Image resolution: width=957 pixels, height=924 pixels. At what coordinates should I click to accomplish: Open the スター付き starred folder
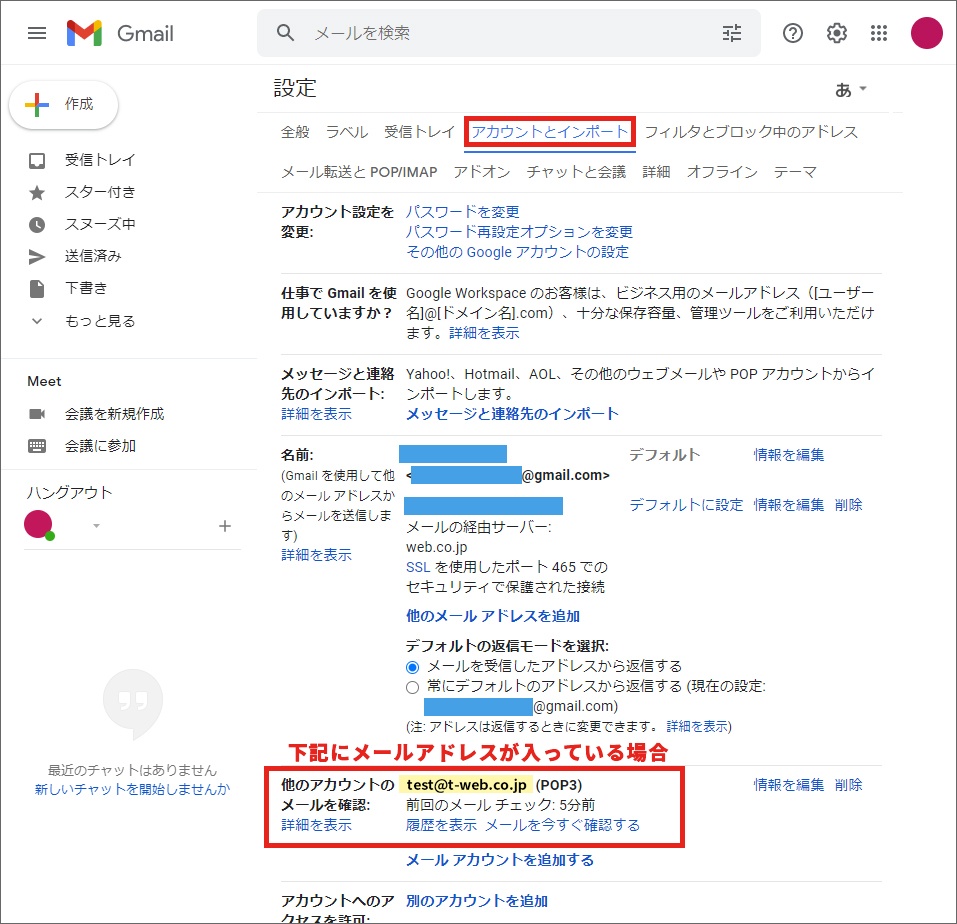click(100, 192)
